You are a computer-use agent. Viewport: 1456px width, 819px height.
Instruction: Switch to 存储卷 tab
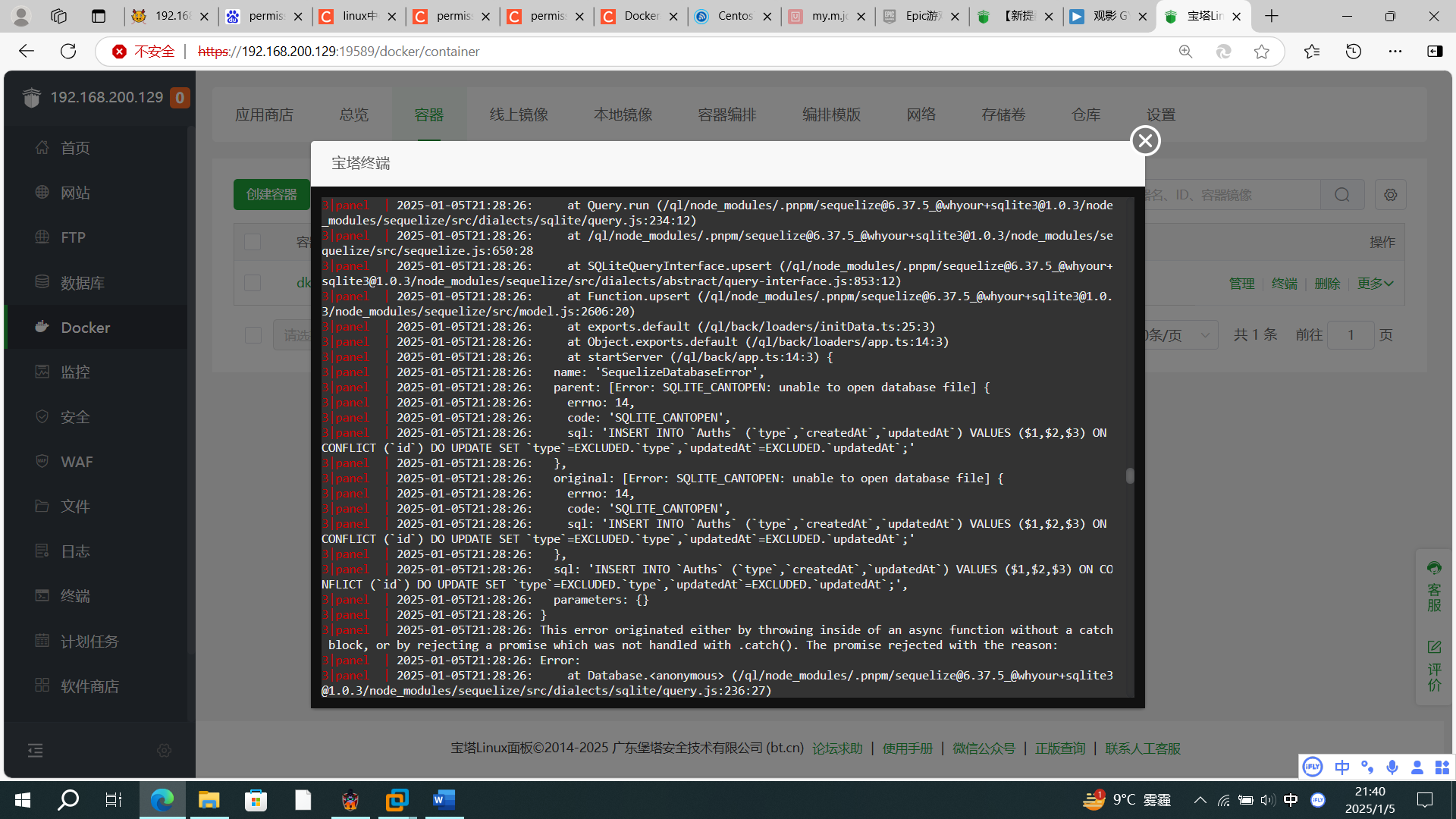[x=1003, y=115]
